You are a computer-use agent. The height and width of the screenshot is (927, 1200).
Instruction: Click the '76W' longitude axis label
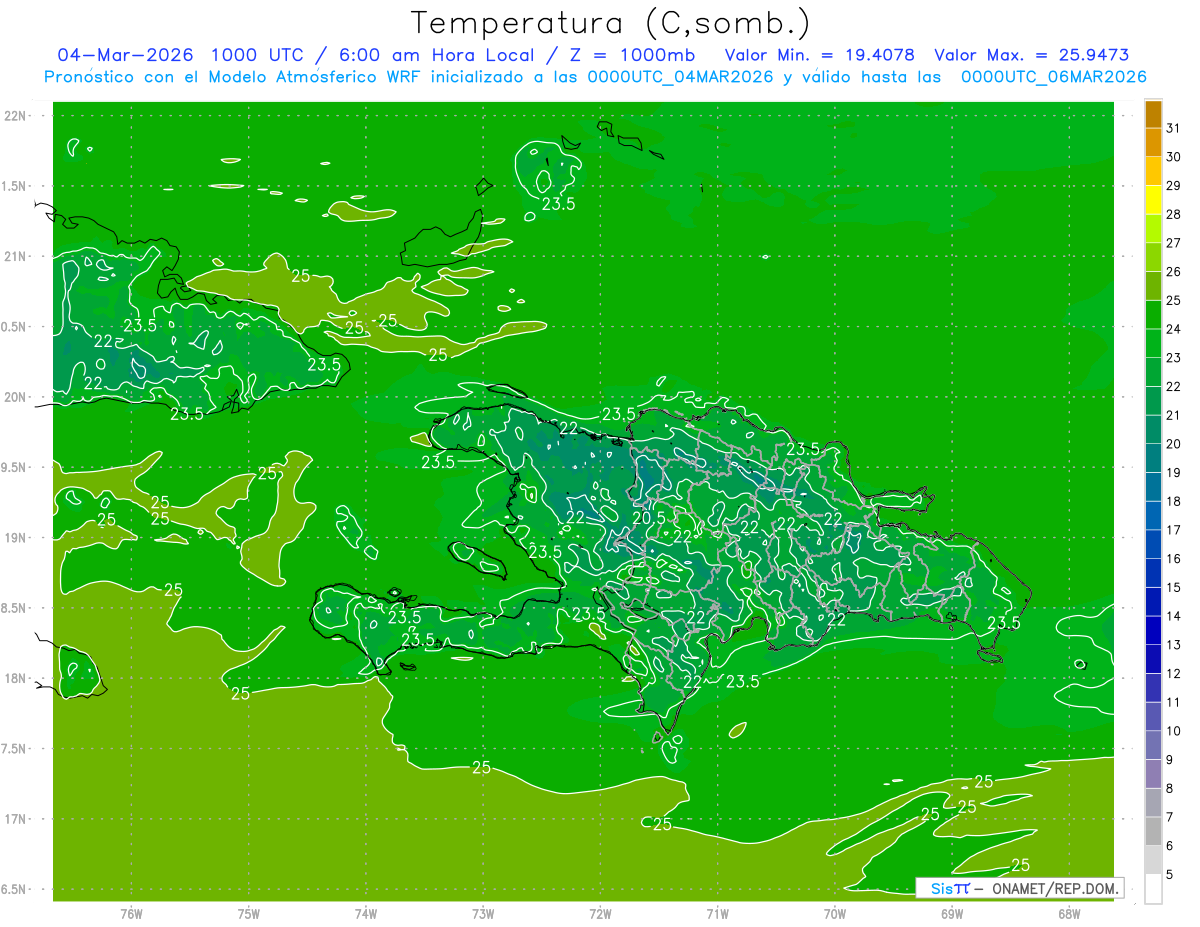click(x=131, y=914)
